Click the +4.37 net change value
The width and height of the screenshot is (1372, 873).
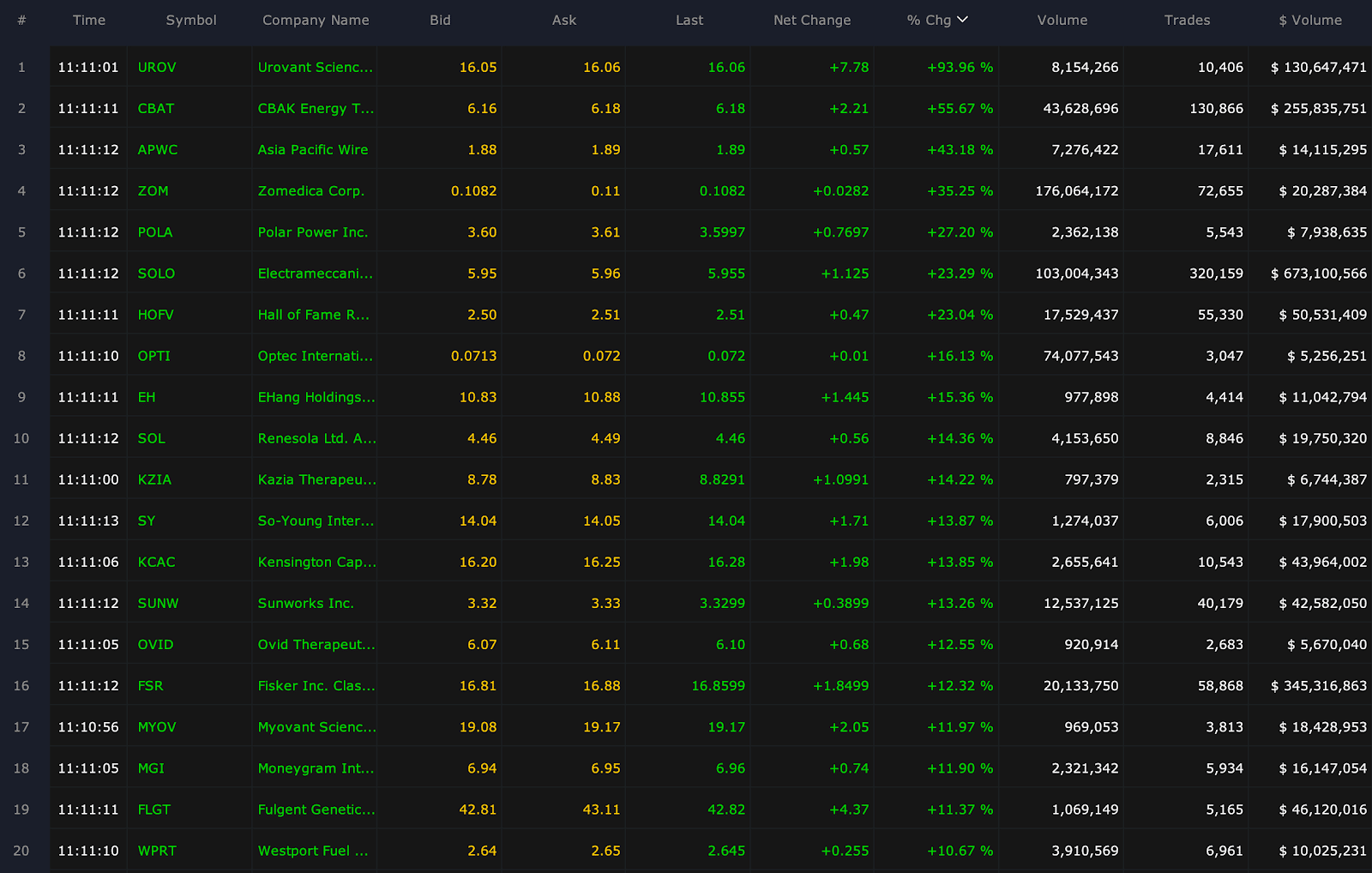[x=849, y=809]
